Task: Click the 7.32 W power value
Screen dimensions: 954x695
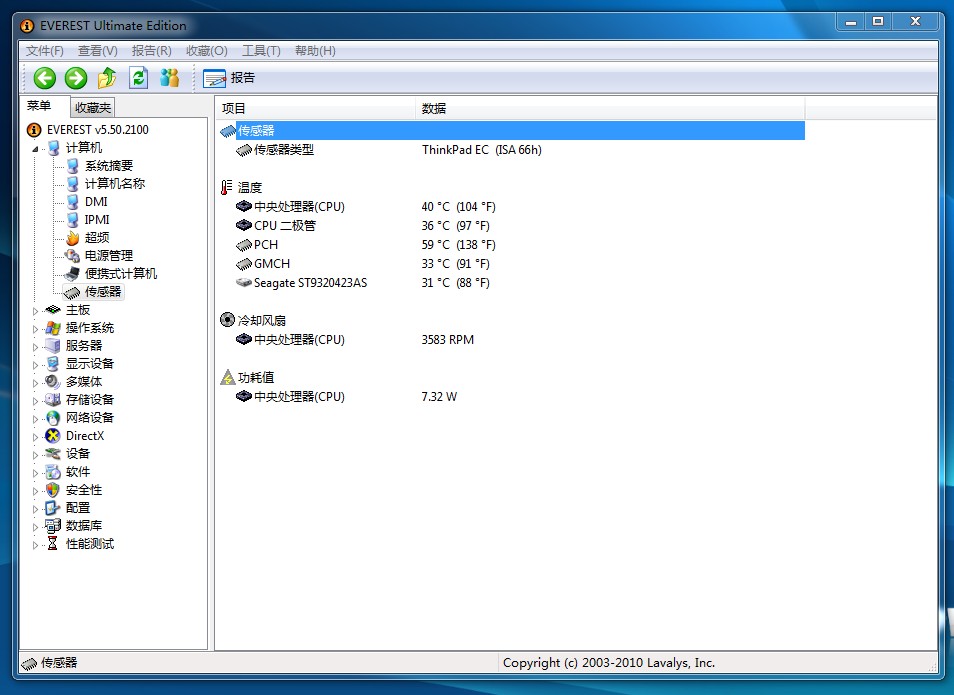Action: tap(439, 397)
